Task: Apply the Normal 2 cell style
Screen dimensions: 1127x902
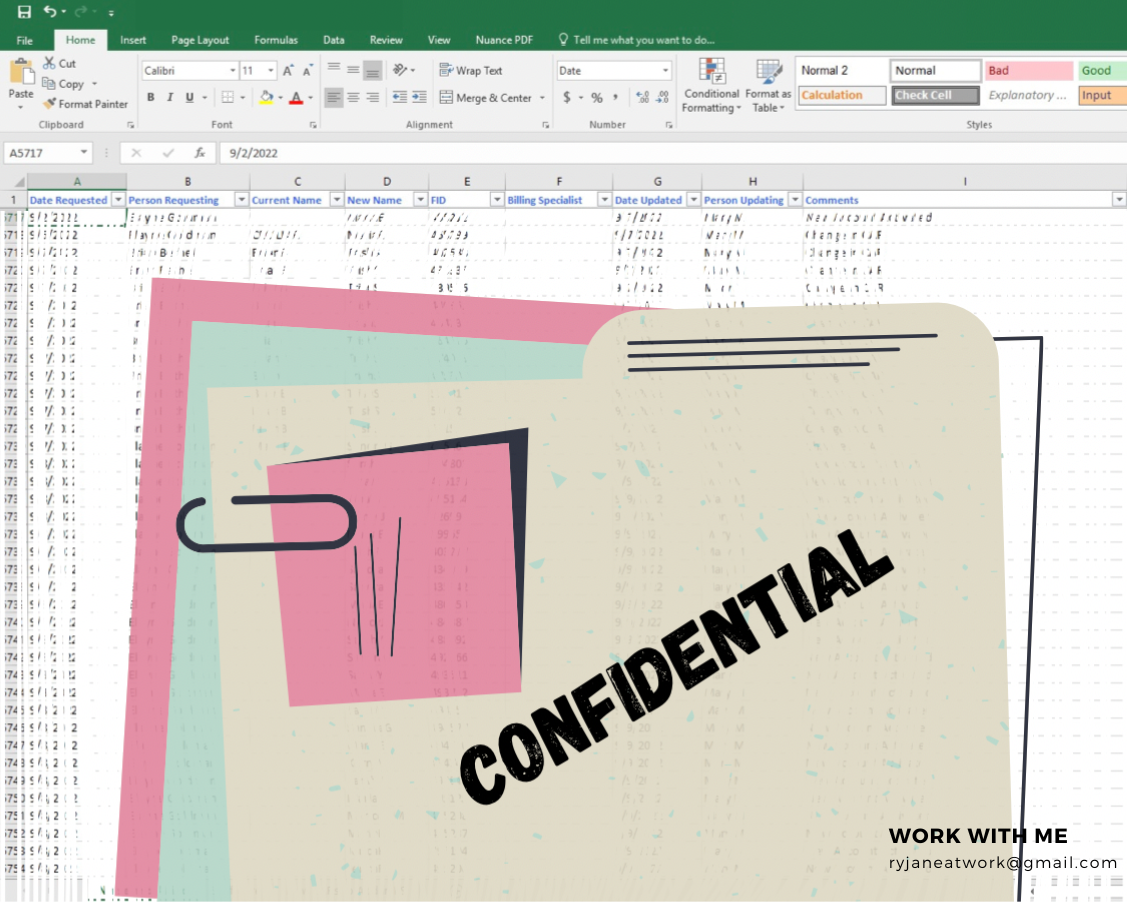Action: pyautogui.click(x=842, y=70)
